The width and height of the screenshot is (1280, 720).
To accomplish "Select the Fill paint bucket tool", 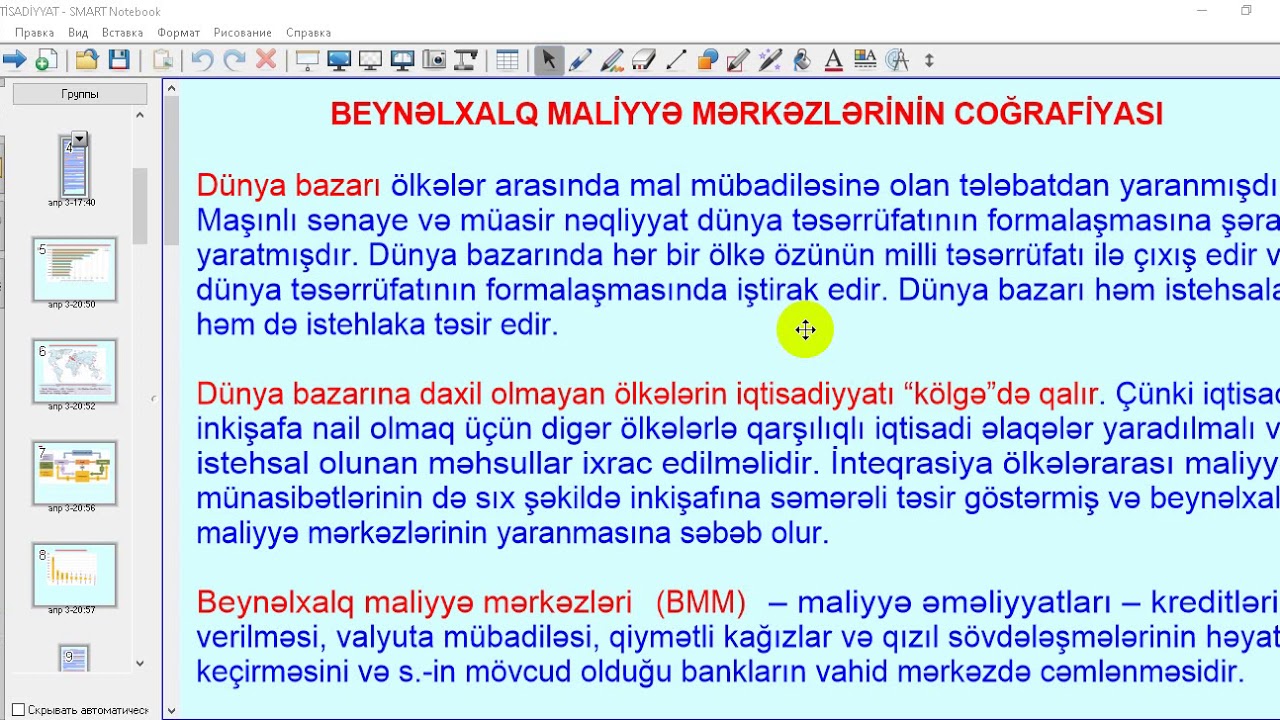I will tap(802, 60).
